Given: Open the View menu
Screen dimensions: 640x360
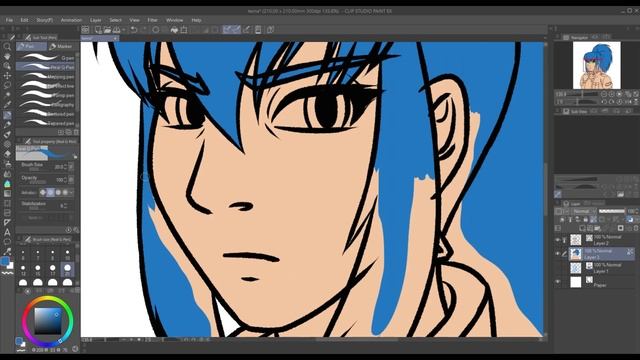Looking at the screenshot, I should pyautogui.click(x=135, y=20).
